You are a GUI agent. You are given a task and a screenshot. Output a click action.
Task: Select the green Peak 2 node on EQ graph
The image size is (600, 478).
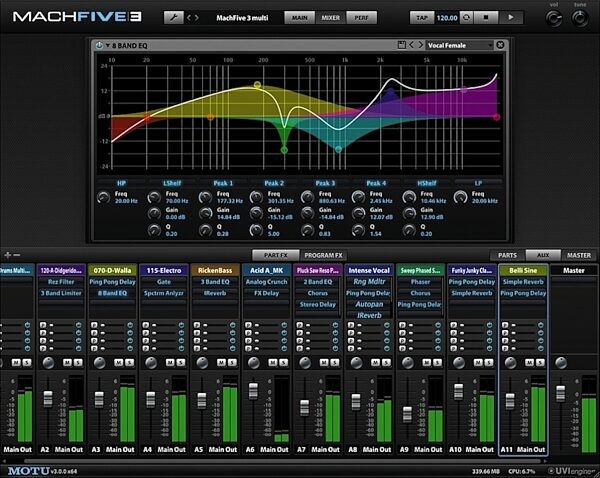click(x=284, y=150)
